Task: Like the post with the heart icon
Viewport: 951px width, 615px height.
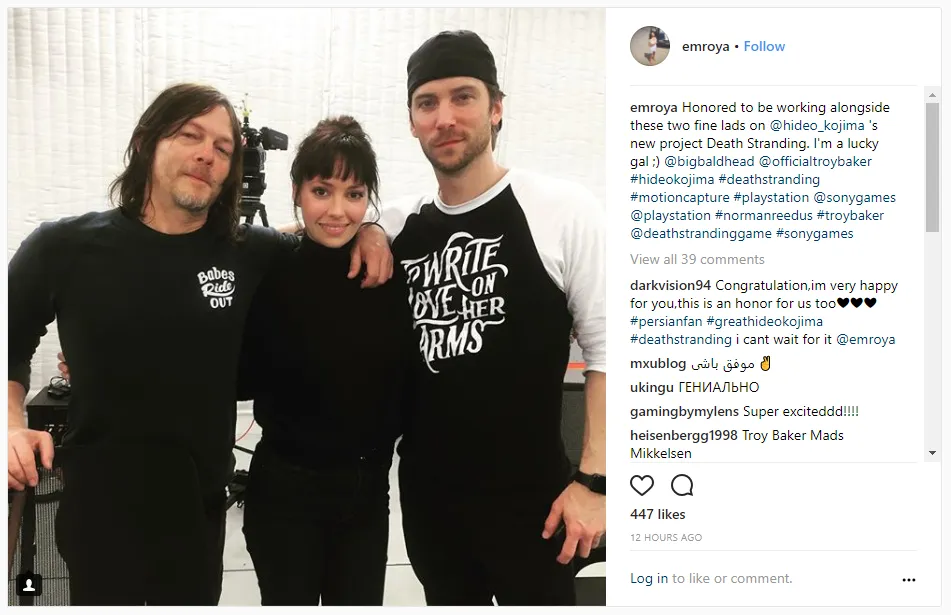Action: (x=642, y=486)
